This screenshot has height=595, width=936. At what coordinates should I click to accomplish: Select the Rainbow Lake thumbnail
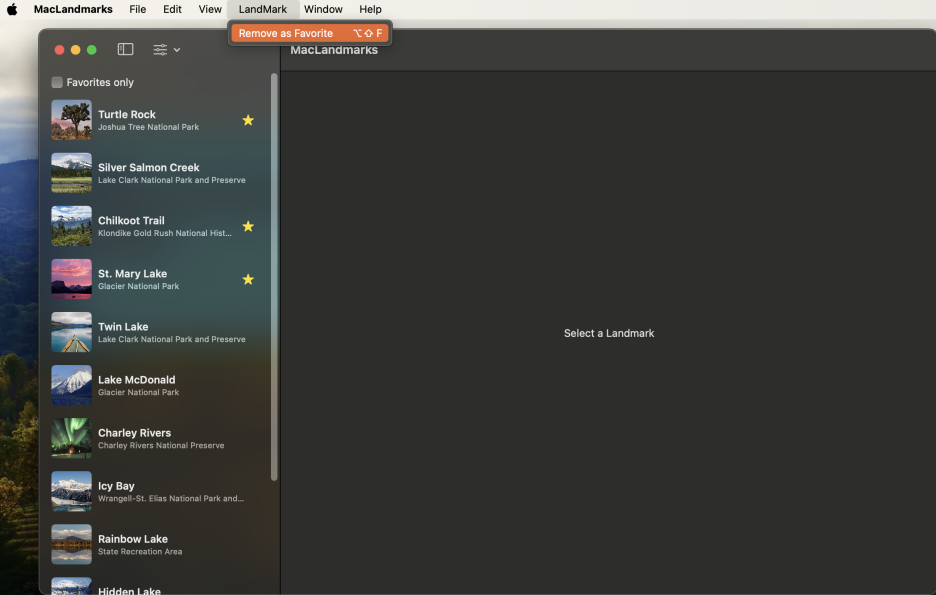pyautogui.click(x=72, y=544)
